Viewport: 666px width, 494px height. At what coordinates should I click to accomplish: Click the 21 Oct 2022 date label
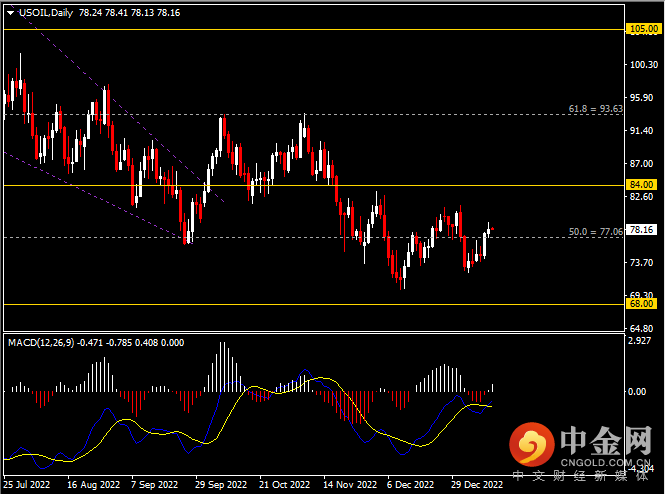pyautogui.click(x=283, y=484)
